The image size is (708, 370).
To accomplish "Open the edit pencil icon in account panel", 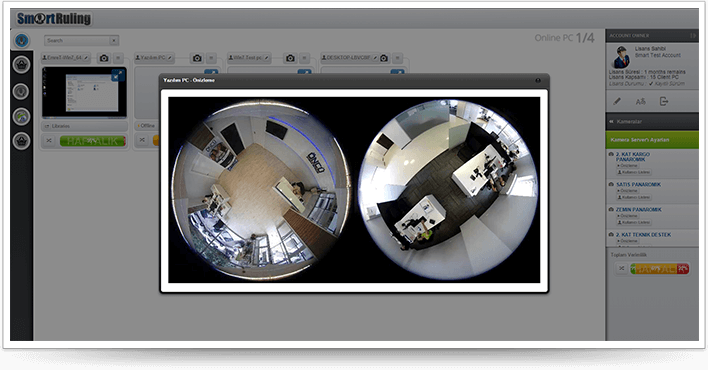I will click(x=617, y=102).
